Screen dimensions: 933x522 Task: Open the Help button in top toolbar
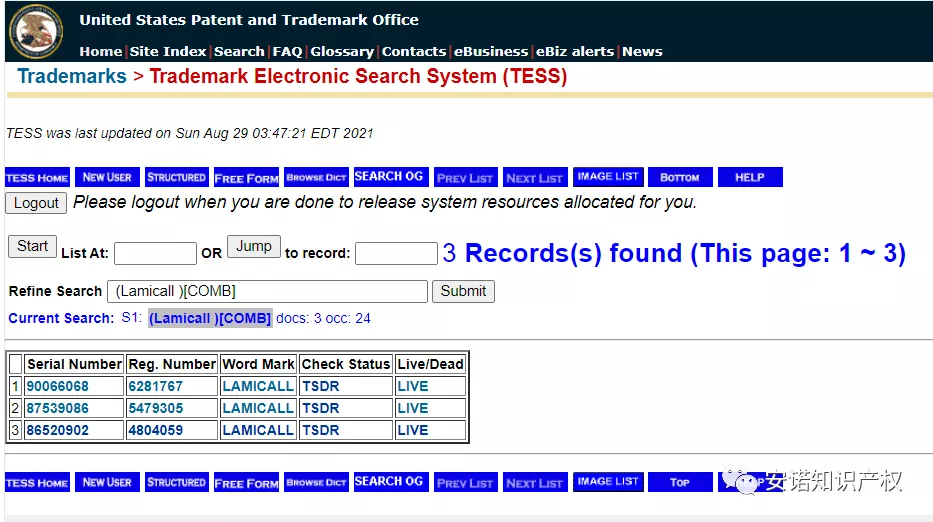tap(750, 177)
